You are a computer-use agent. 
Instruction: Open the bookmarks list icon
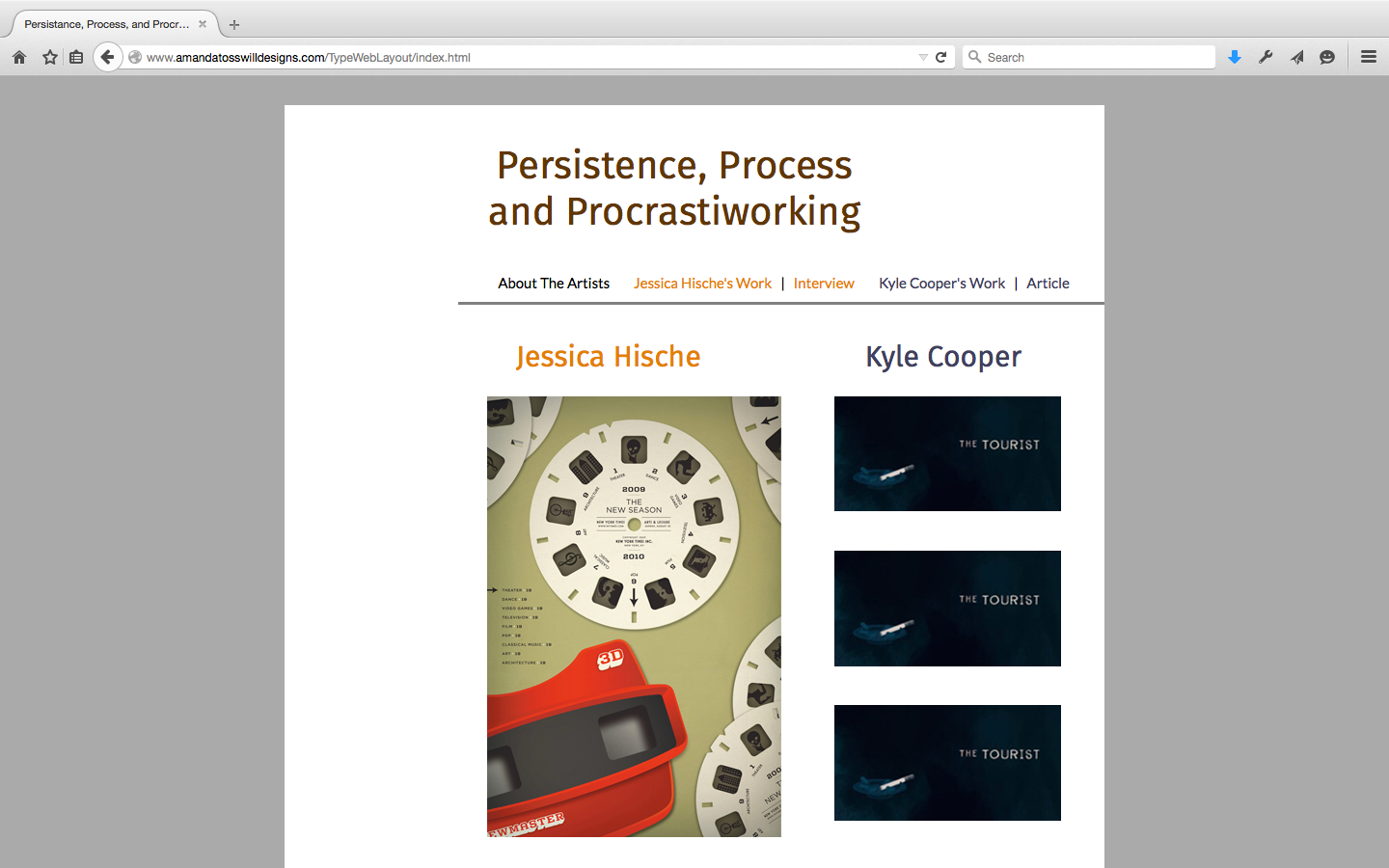click(x=76, y=57)
